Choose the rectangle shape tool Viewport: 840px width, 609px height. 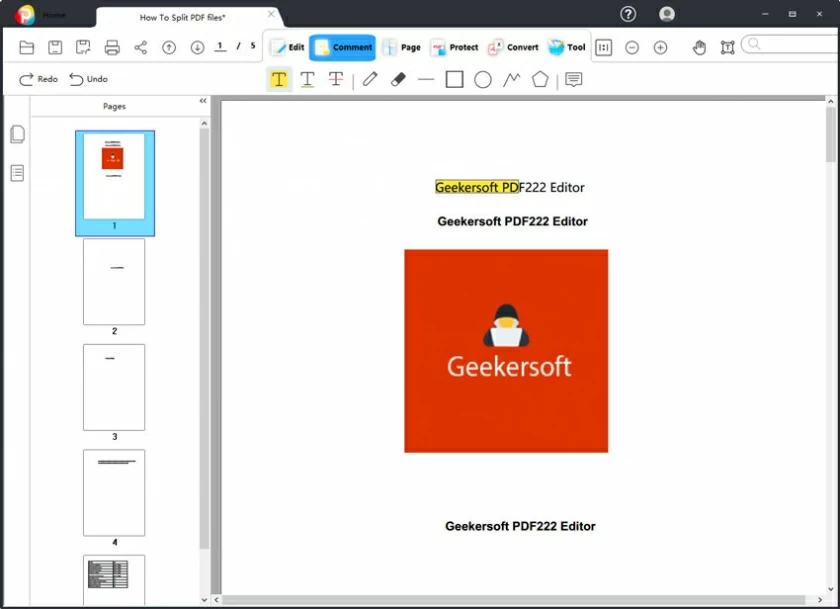pyautogui.click(x=454, y=79)
